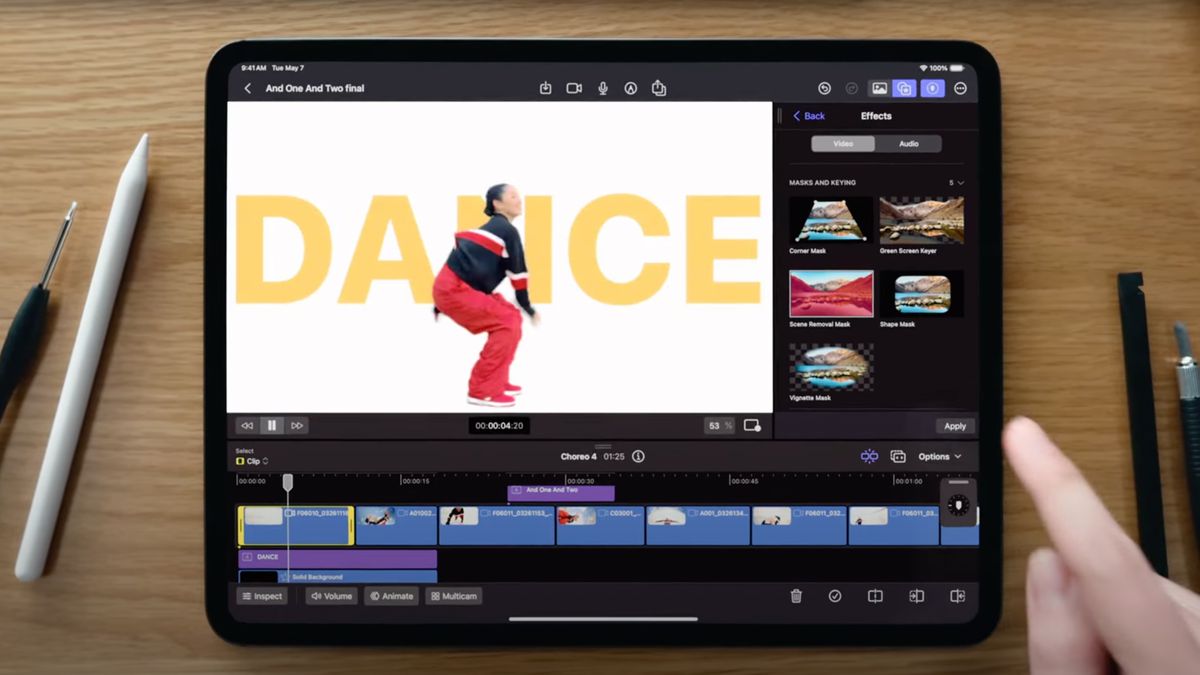Viewport: 1200px width, 675px height.
Task: Tap the info icon next to Choreo 4
Action: [x=638, y=456]
